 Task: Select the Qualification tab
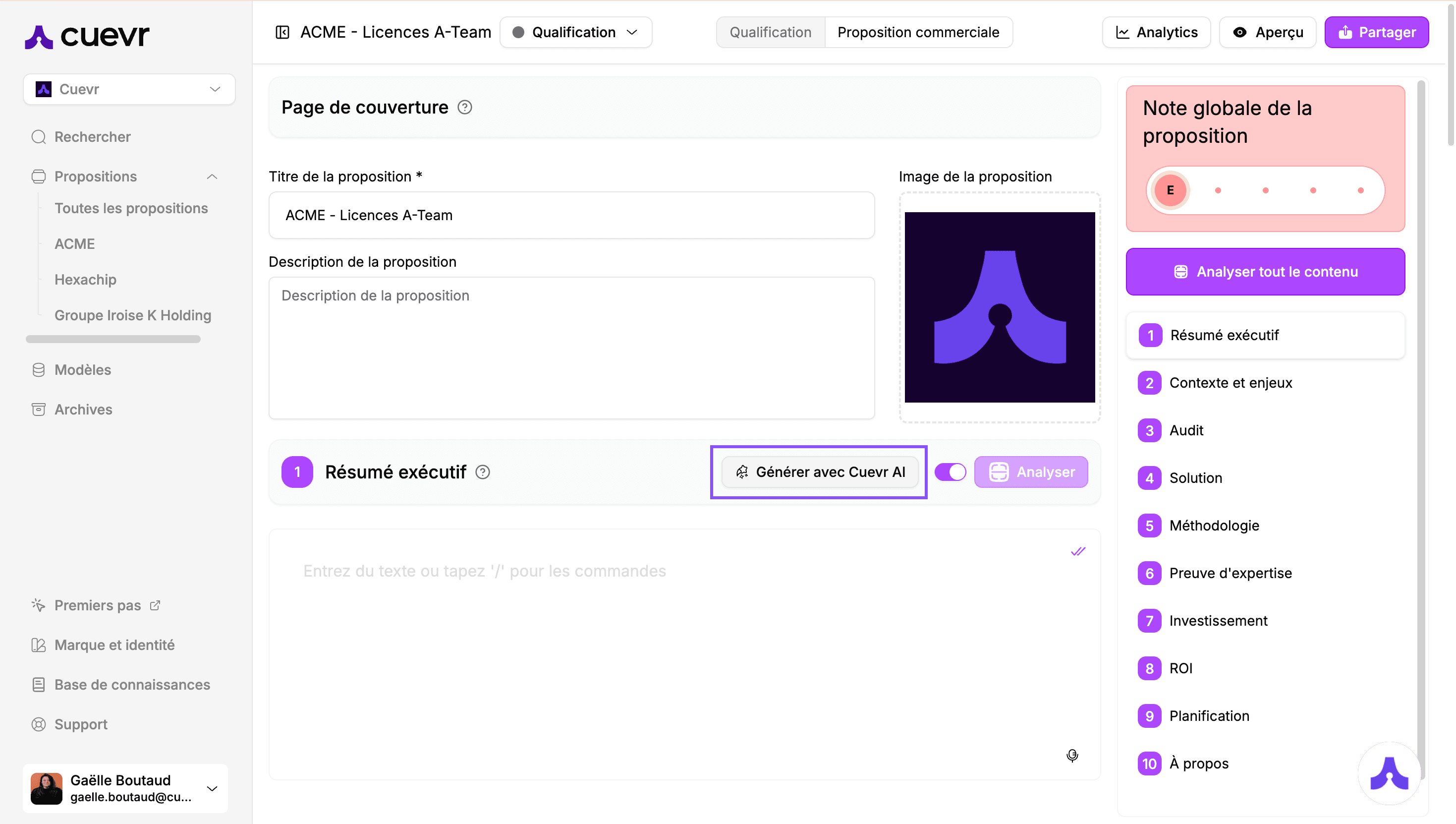(x=770, y=32)
